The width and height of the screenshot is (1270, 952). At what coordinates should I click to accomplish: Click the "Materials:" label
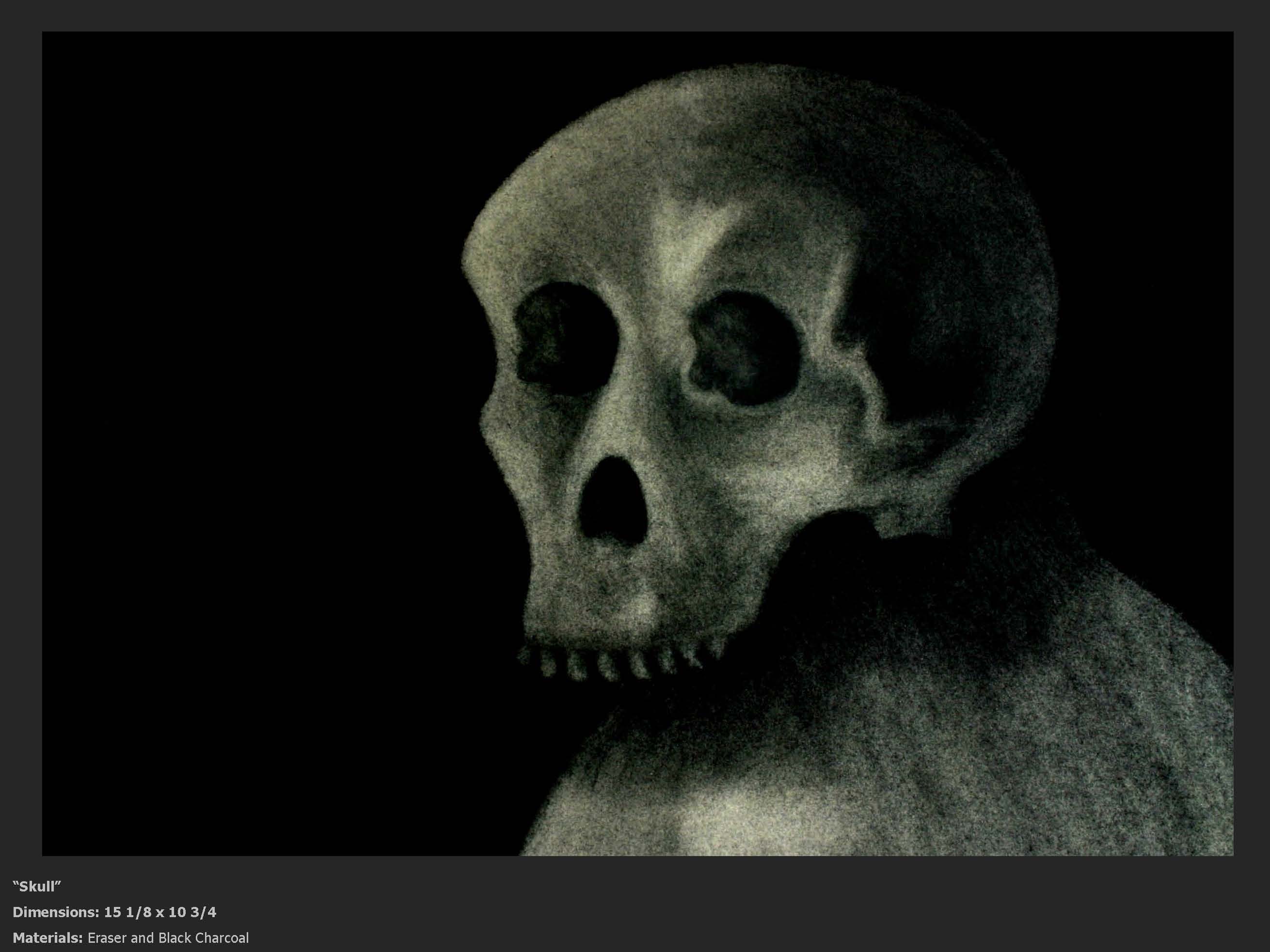pyautogui.click(x=48, y=938)
